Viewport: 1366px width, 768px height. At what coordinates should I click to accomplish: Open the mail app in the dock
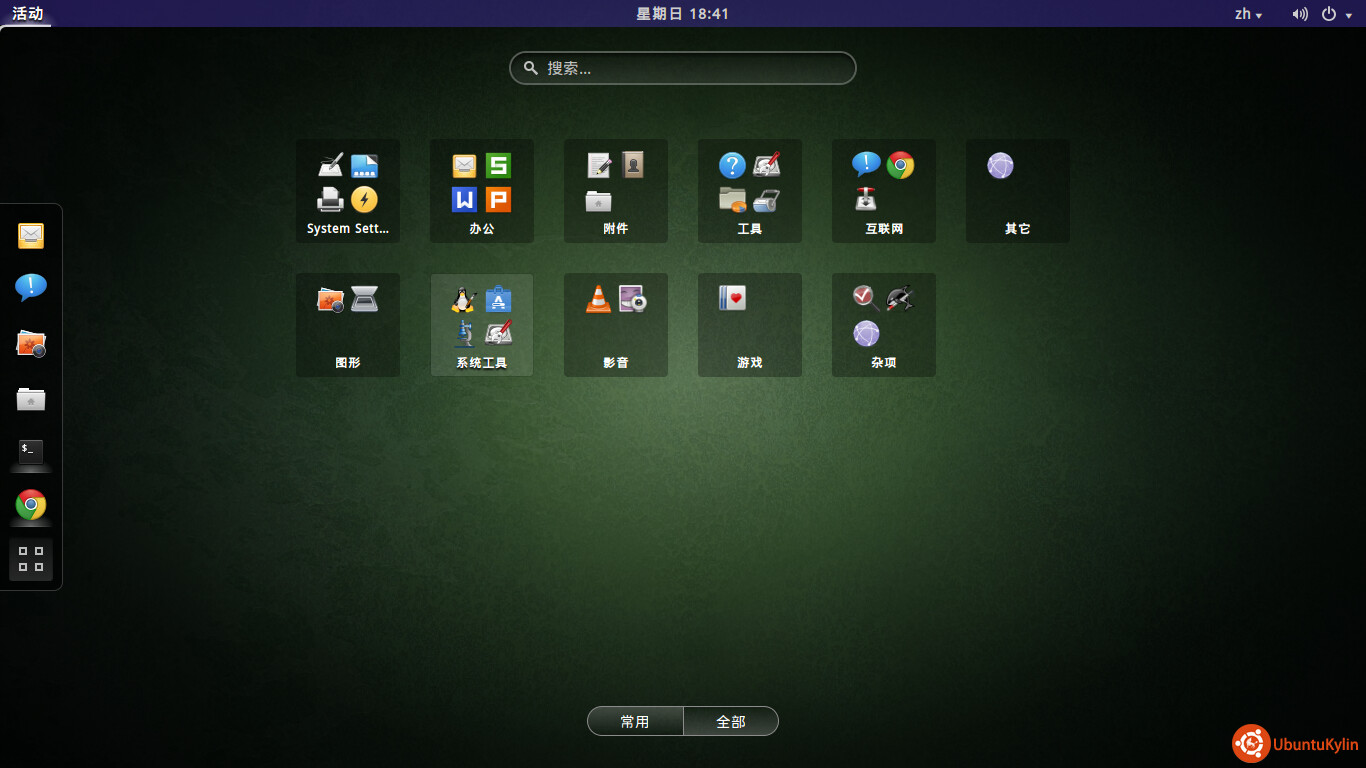(x=31, y=236)
